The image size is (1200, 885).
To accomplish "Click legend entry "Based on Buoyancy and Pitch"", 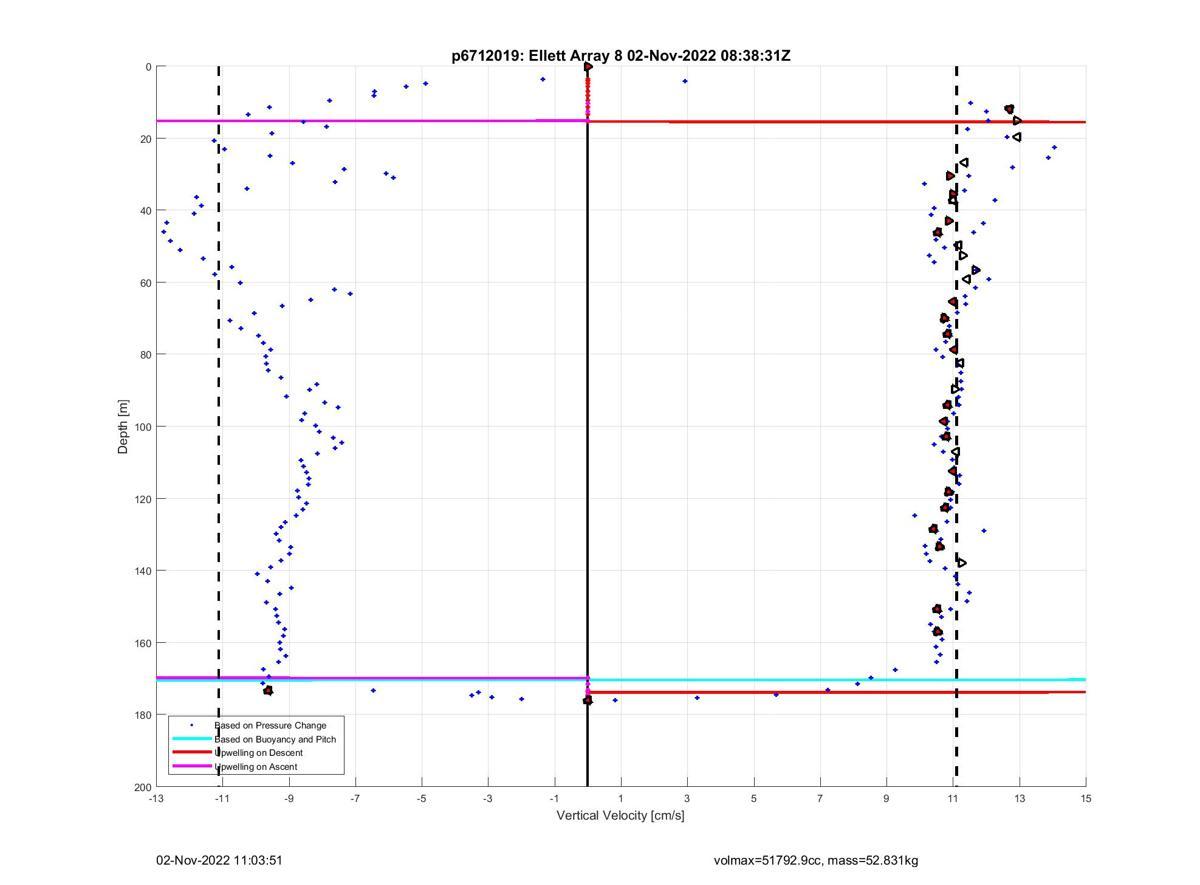I will coord(275,739).
